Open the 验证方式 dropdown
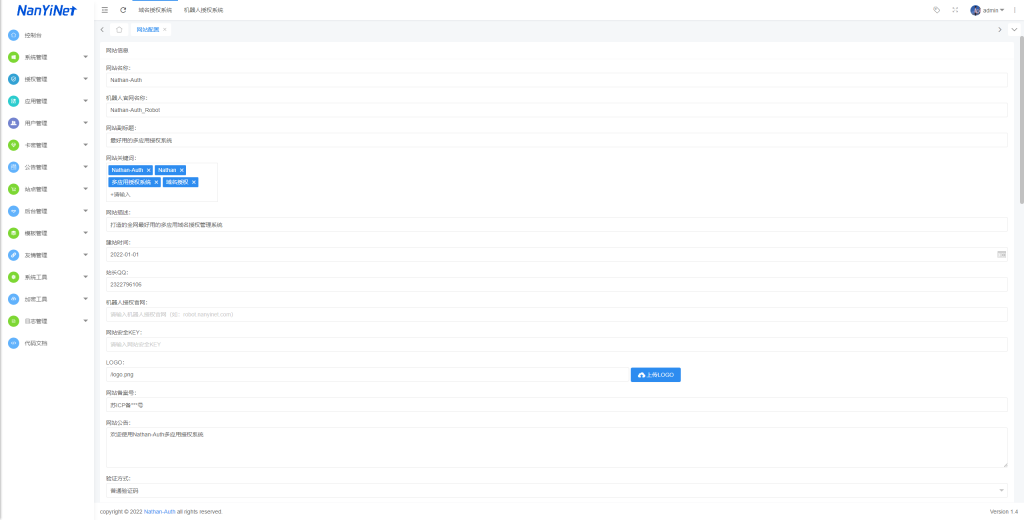Image resolution: width=1024 pixels, height=520 pixels. pyautogui.click(x=556, y=491)
